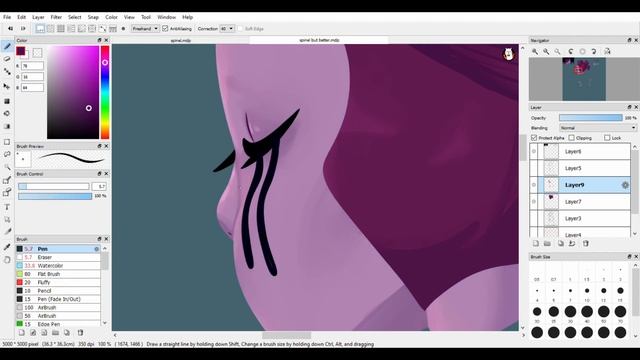Viewport: 640px width, 360px height.
Task: Click the layer Opacity slider
Action: click(591, 118)
